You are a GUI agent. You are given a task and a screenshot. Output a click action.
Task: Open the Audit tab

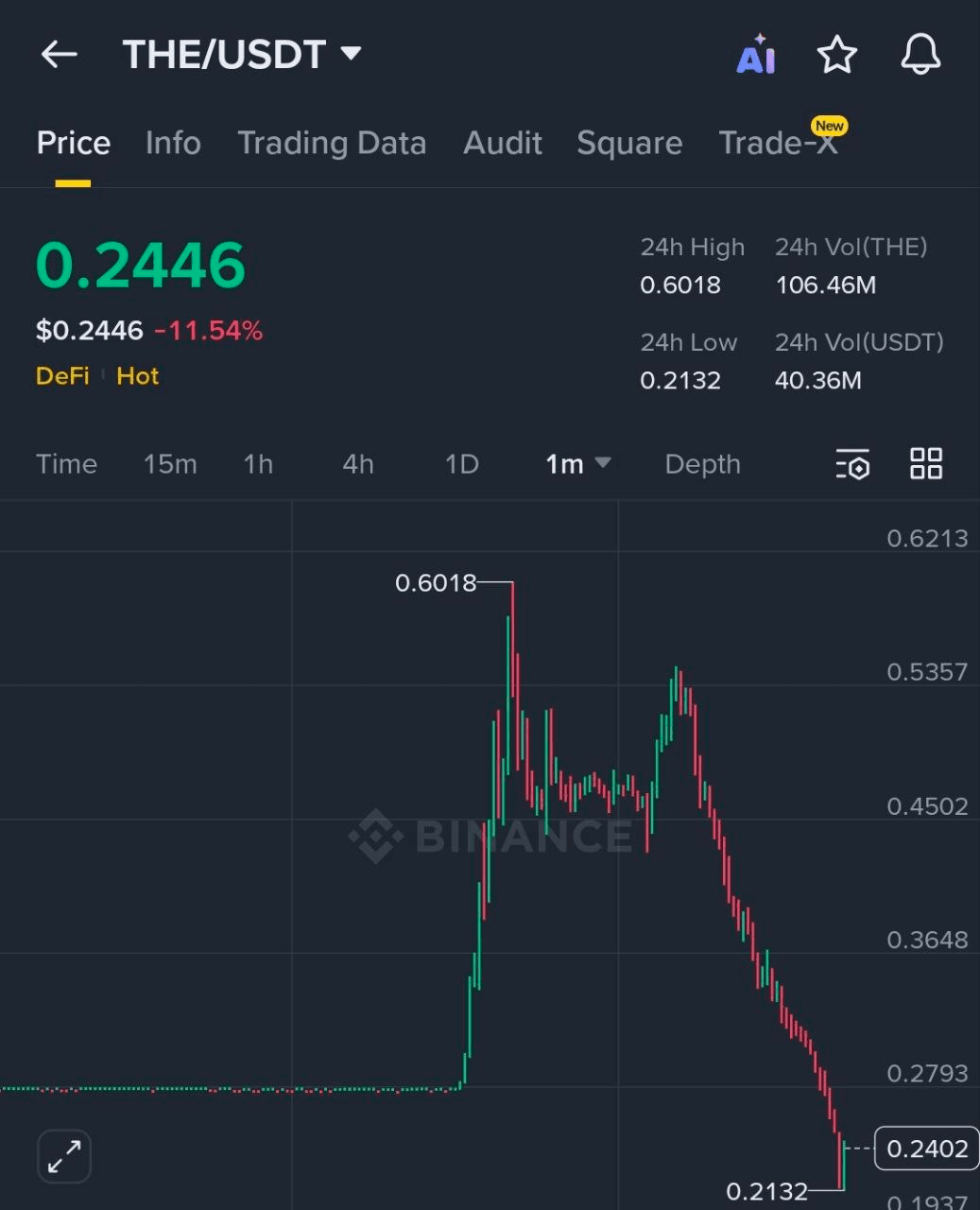pos(502,143)
